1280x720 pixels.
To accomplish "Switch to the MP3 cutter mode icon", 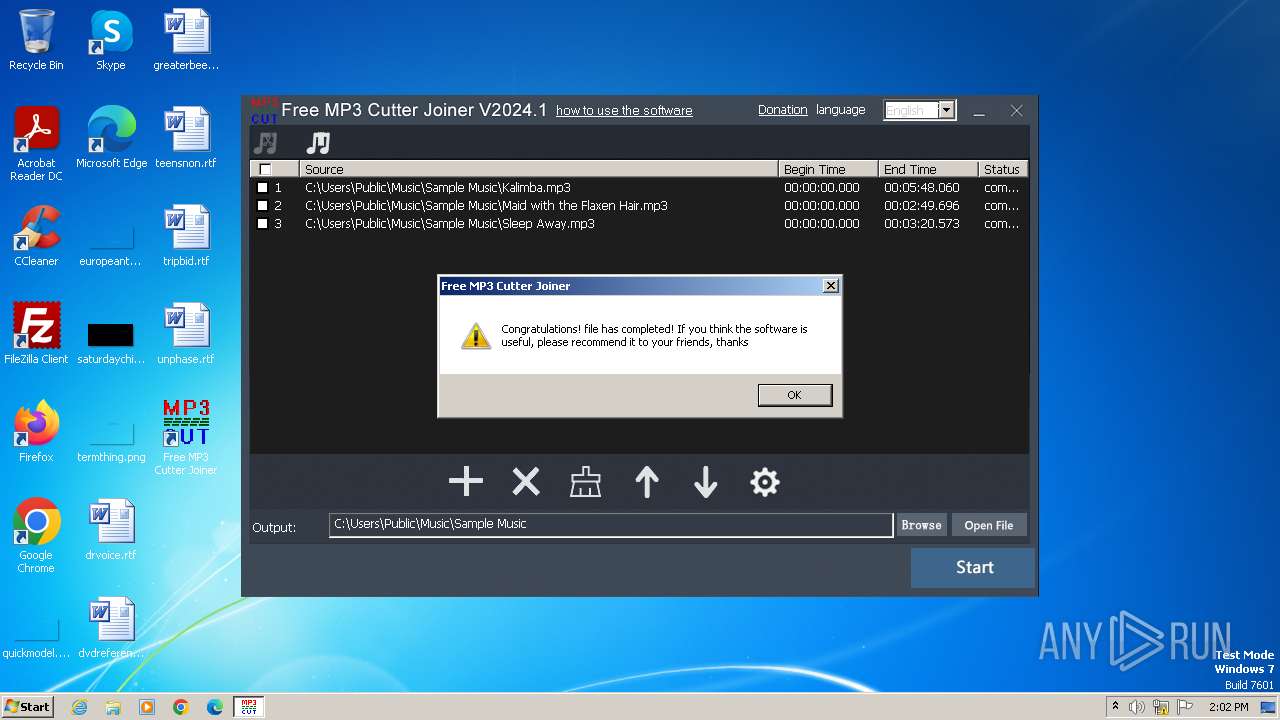I will pos(266,143).
